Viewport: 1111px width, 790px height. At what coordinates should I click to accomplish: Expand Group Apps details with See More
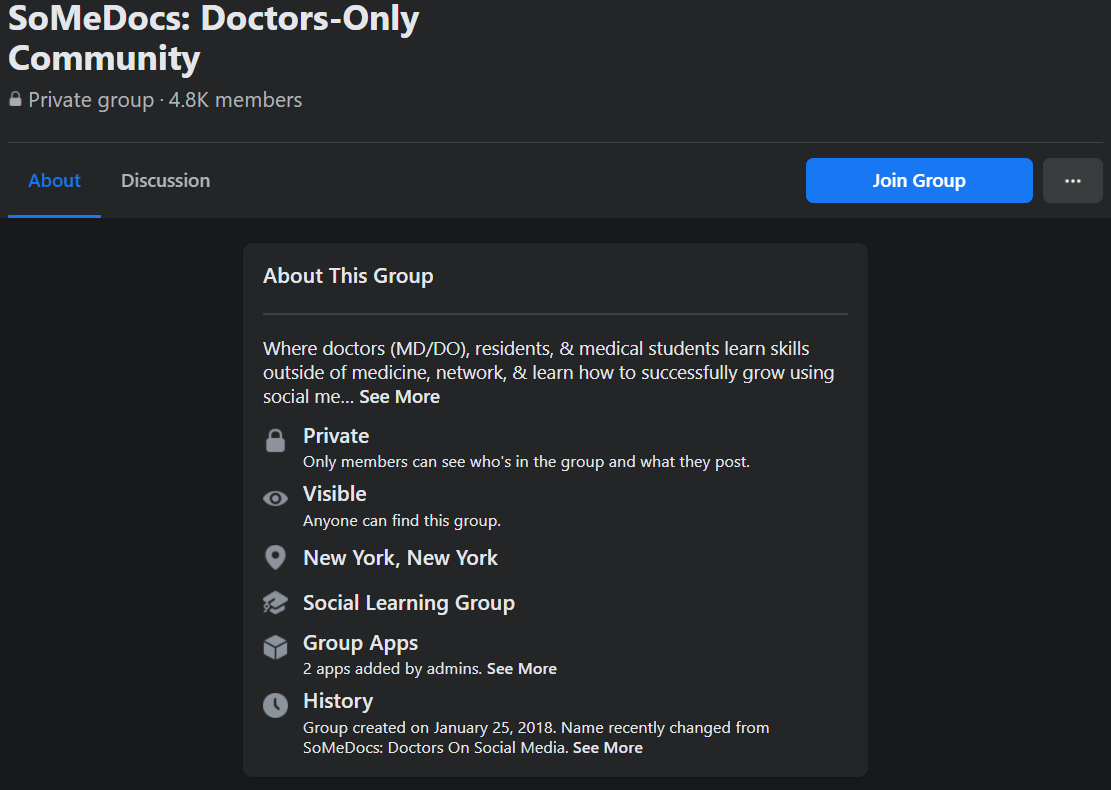pos(521,668)
